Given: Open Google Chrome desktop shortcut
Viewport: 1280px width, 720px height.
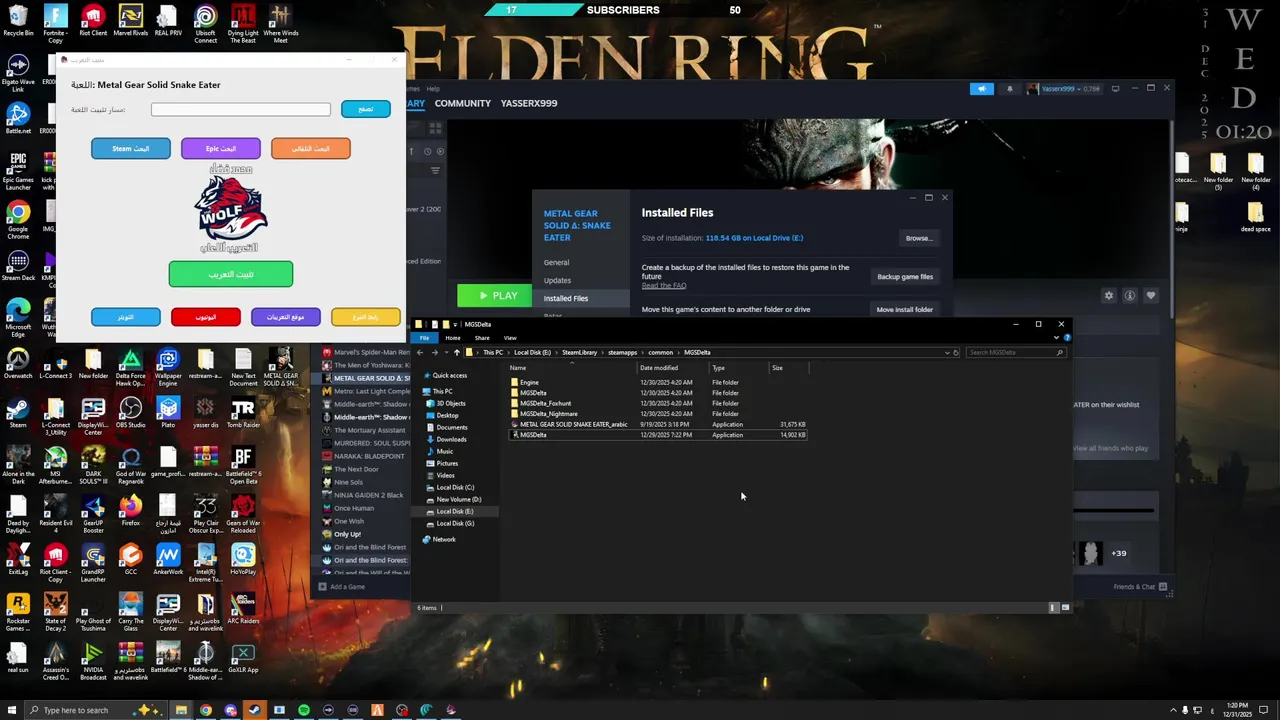Looking at the screenshot, I should point(18,217).
